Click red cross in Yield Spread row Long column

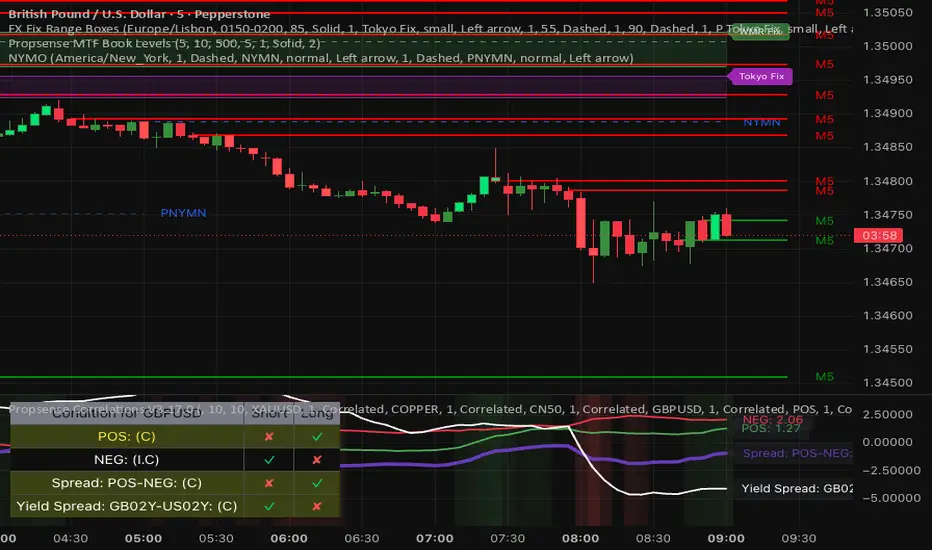(317, 506)
